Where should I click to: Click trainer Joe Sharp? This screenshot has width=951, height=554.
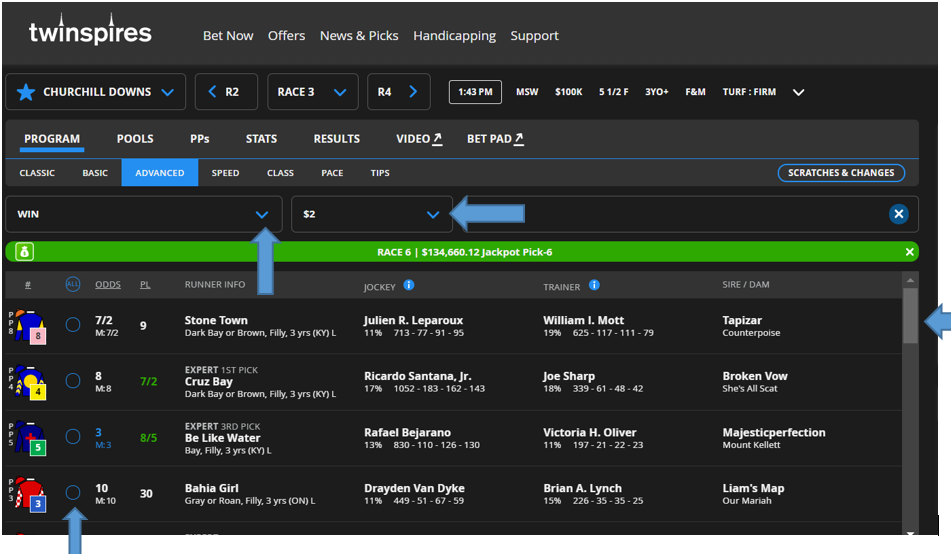click(569, 376)
